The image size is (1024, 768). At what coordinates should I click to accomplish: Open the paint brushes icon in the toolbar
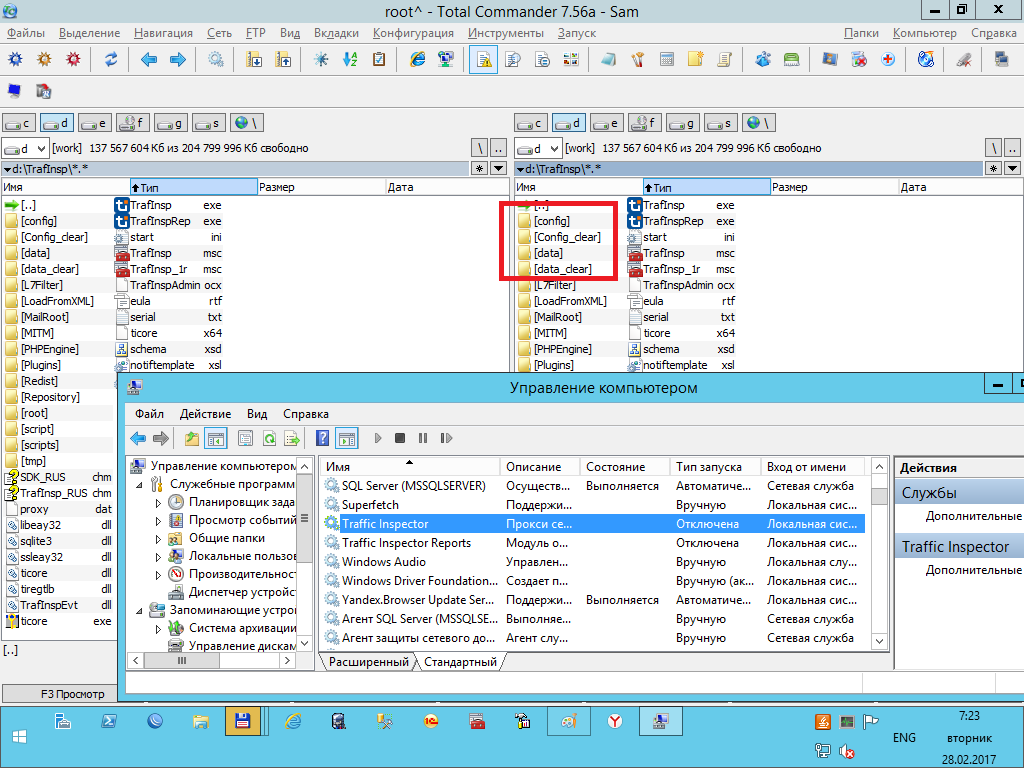pos(637,59)
